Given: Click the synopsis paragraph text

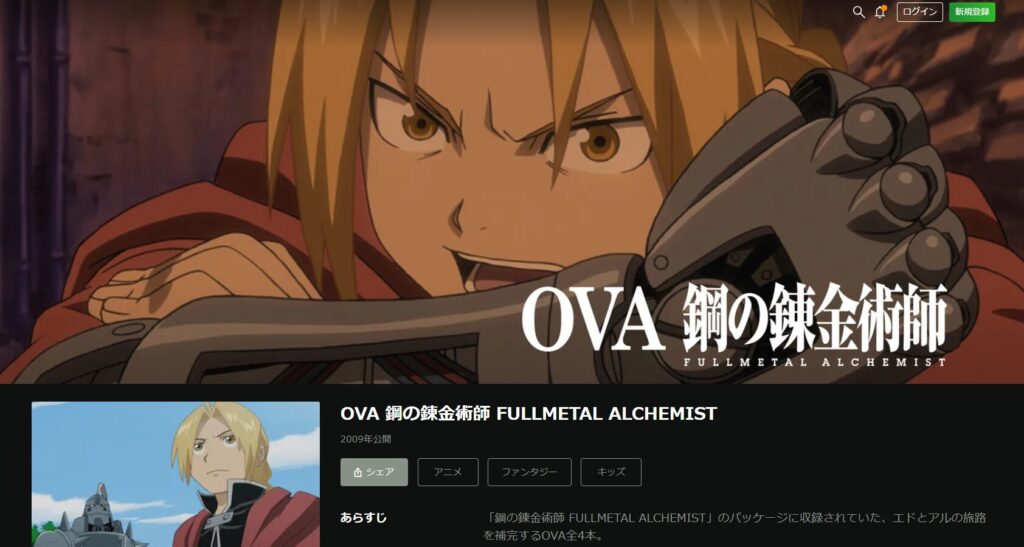Looking at the screenshot, I should pos(734,527).
